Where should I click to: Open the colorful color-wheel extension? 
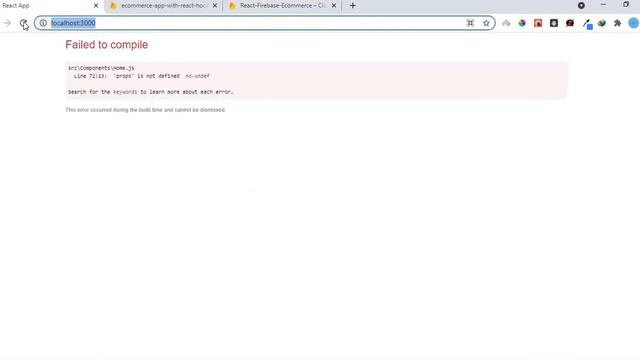522,23
